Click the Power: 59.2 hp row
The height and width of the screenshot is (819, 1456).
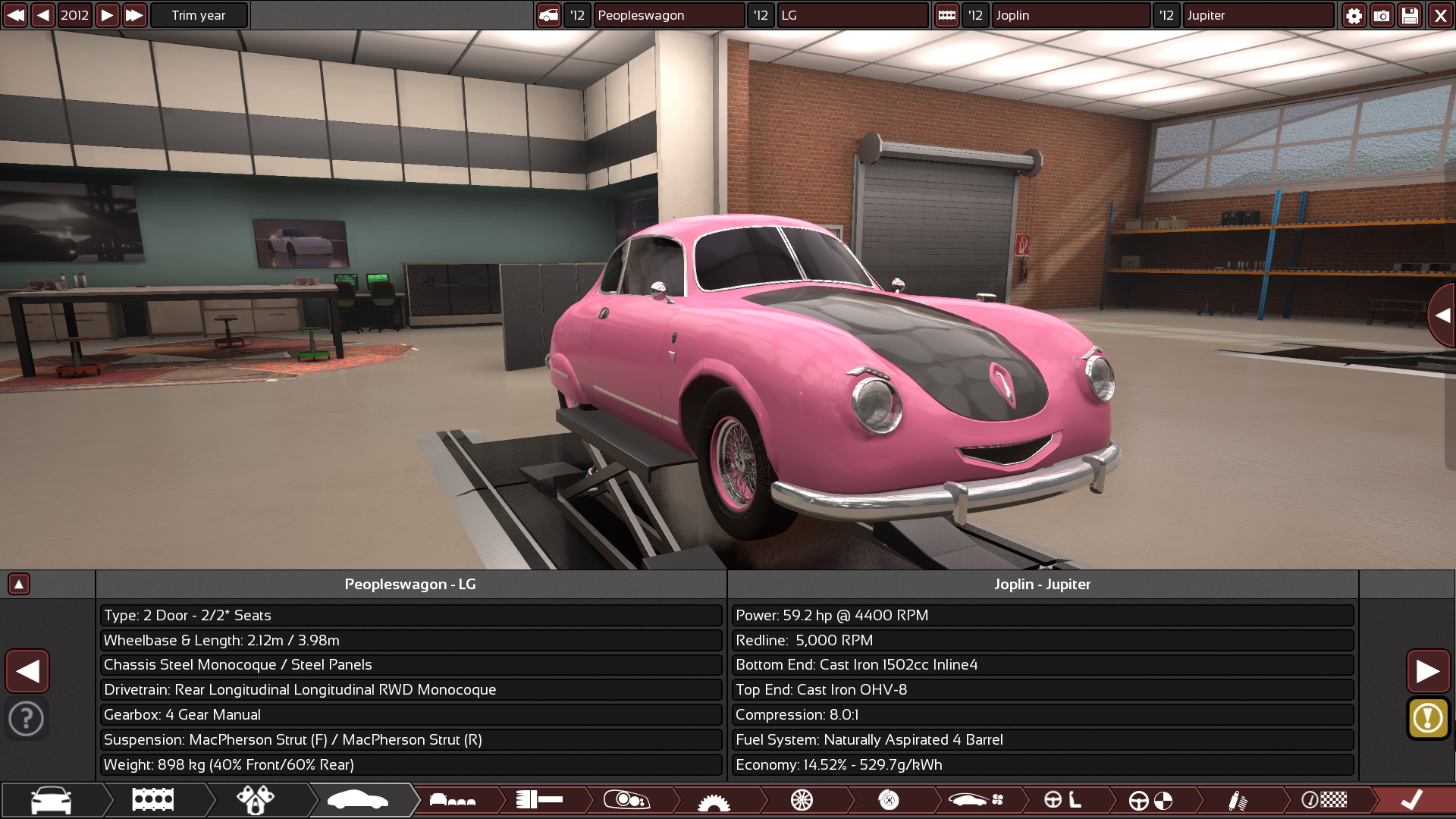tap(1043, 615)
